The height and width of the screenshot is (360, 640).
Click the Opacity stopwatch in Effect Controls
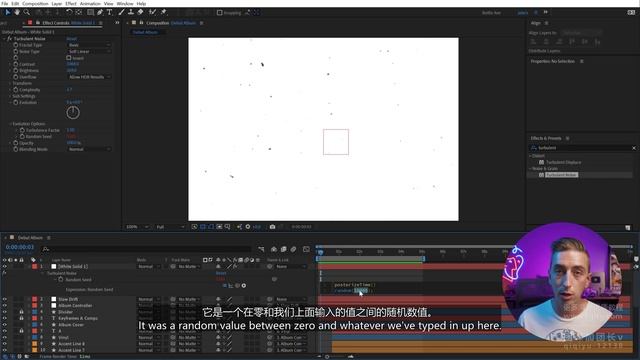(x=16, y=143)
